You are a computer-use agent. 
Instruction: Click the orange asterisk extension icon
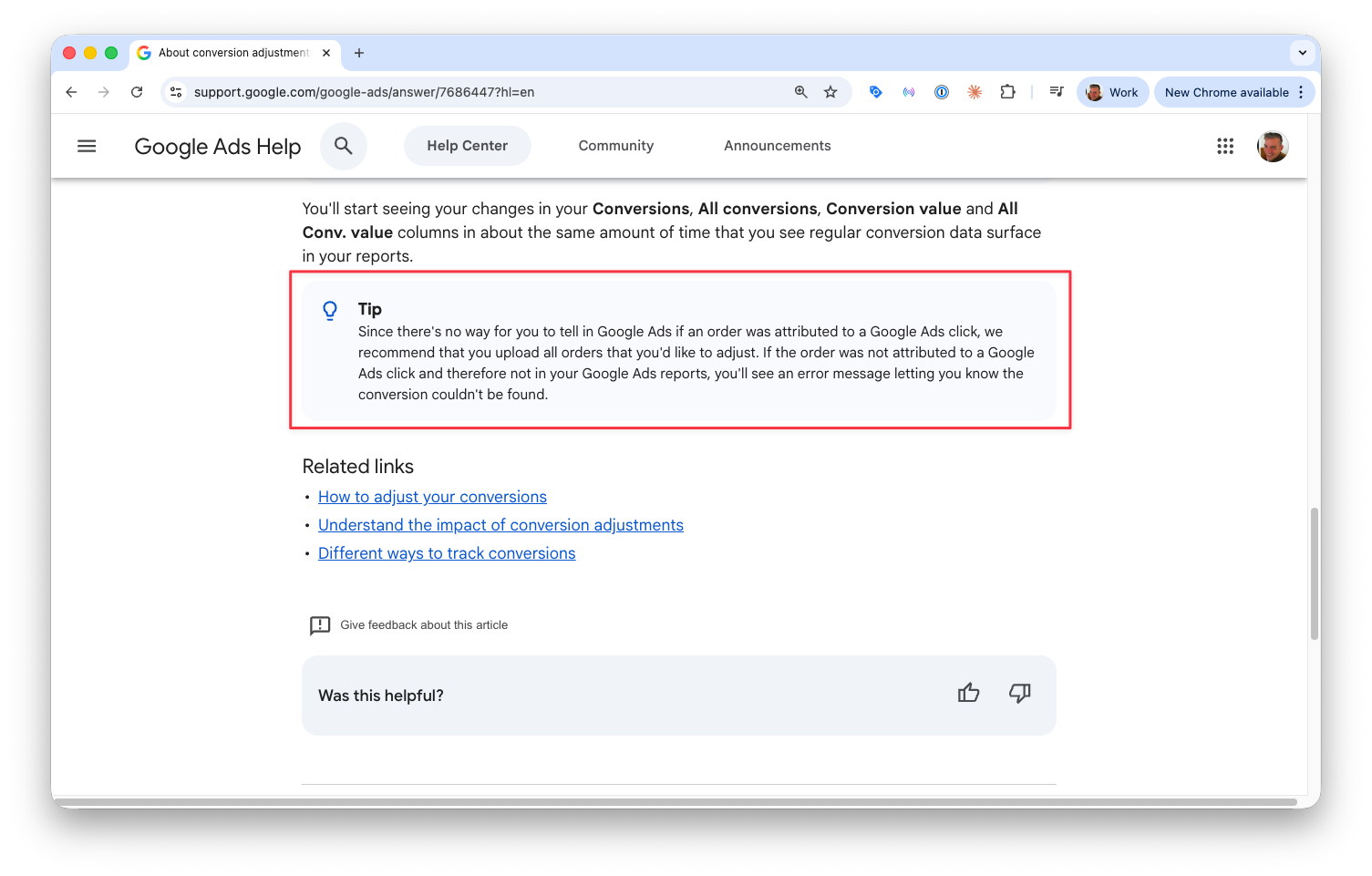pos(975,91)
